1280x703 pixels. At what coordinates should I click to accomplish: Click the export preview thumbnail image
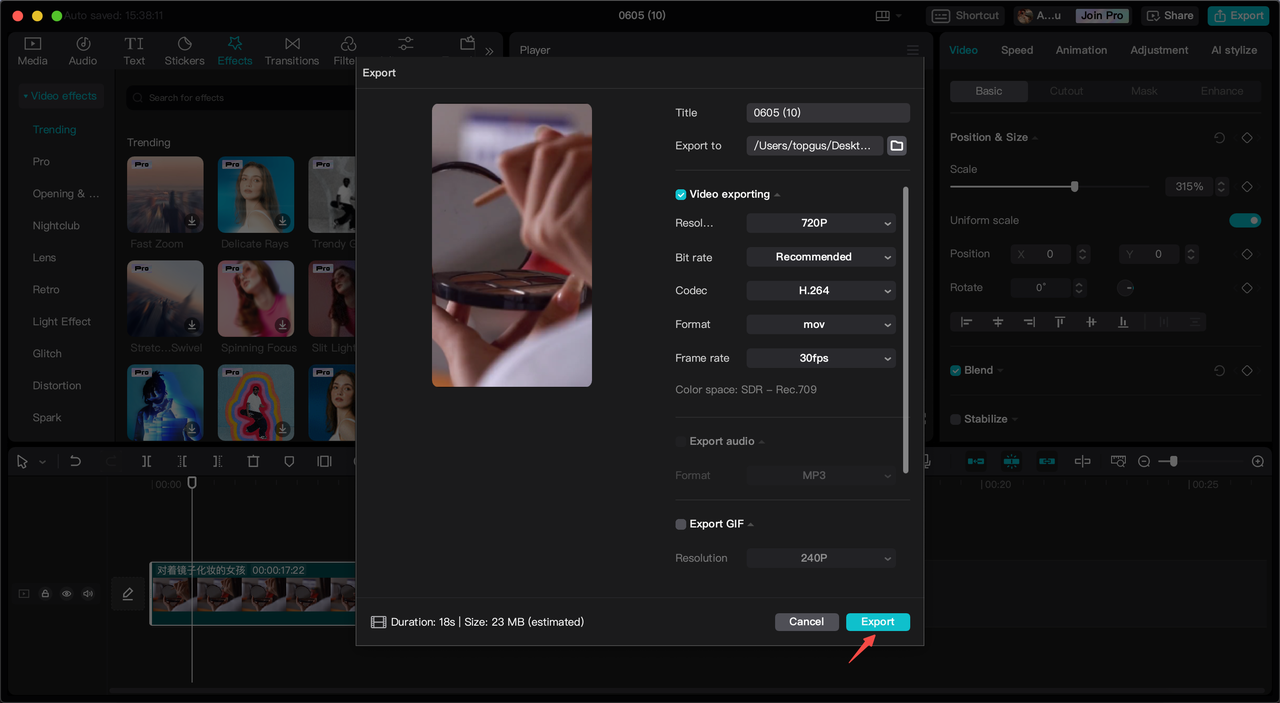pos(512,245)
